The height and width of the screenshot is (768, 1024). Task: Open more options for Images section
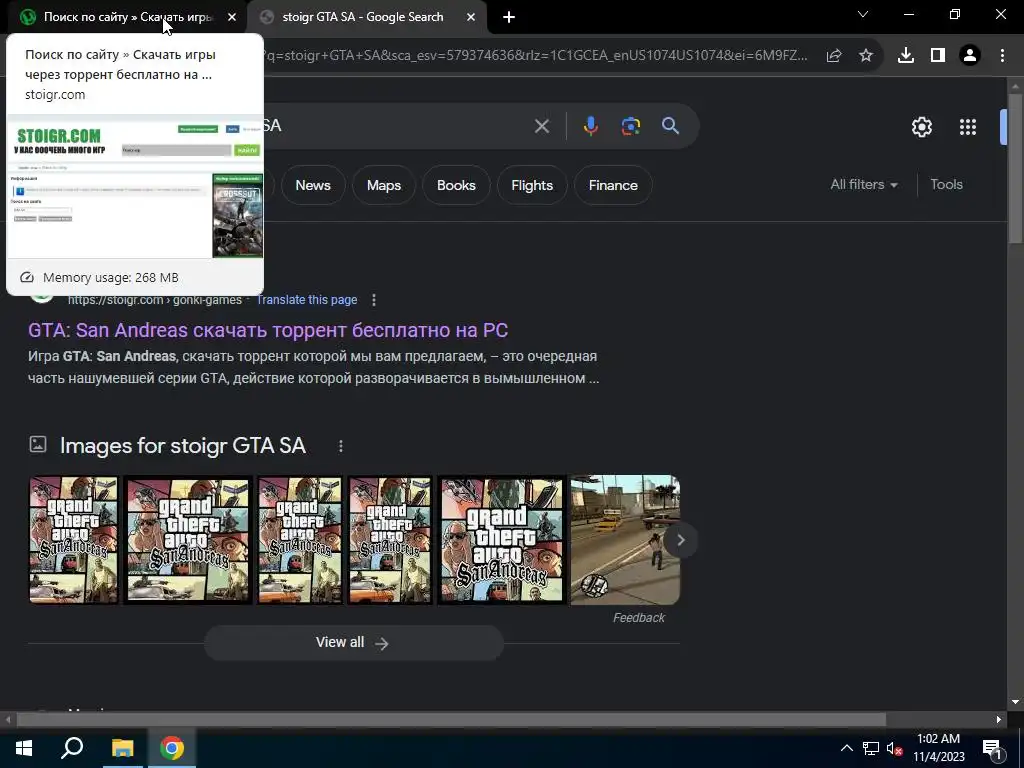click(x=340, y=446)
